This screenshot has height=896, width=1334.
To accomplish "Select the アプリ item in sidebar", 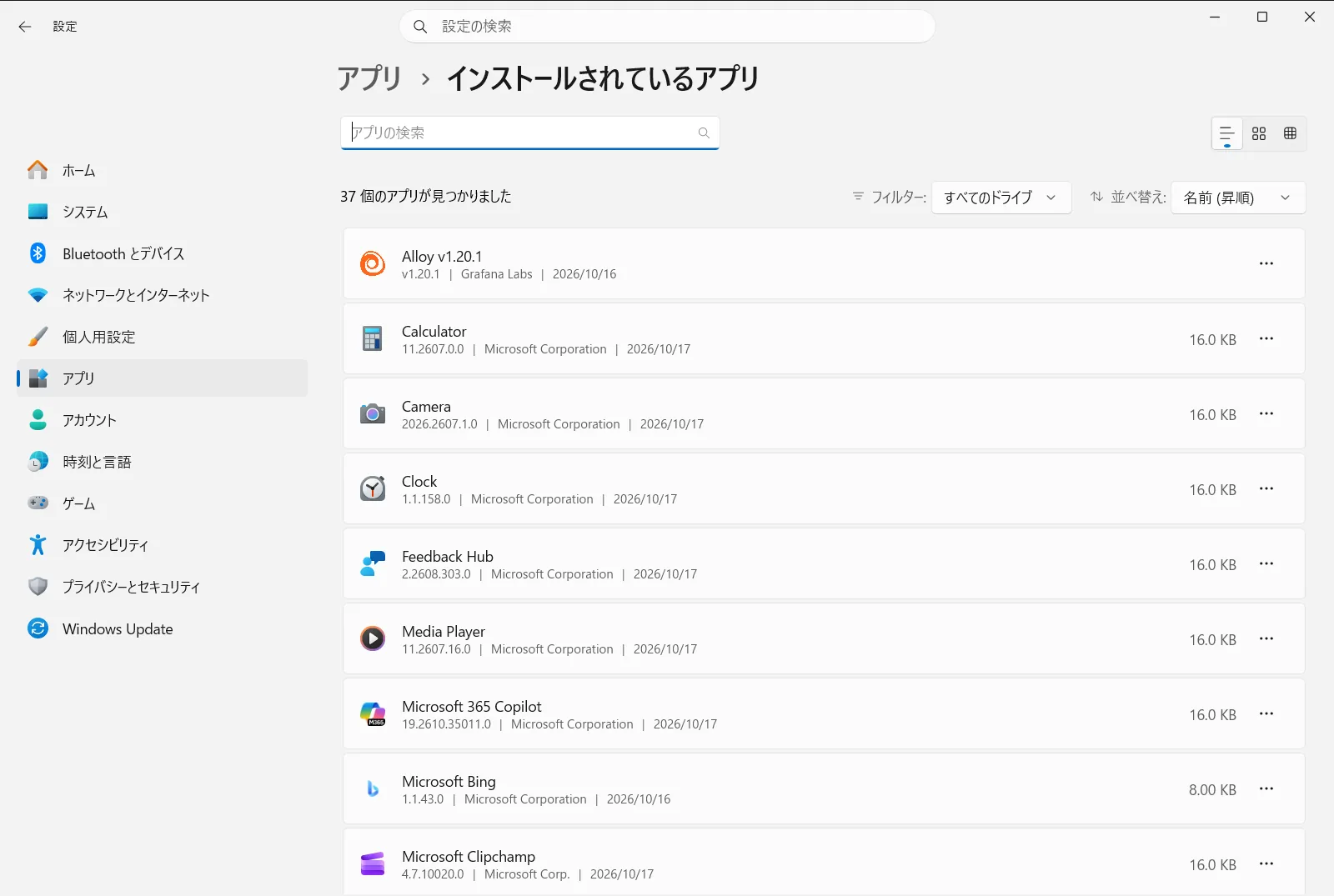I will coord(163,378).
